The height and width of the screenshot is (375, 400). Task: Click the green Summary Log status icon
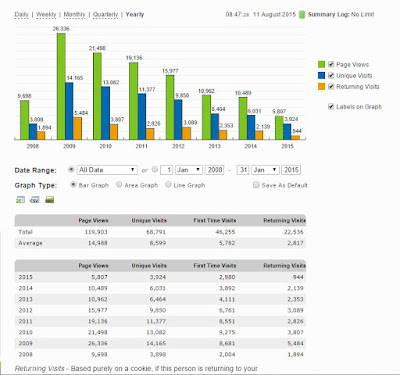tap(302, 15)
